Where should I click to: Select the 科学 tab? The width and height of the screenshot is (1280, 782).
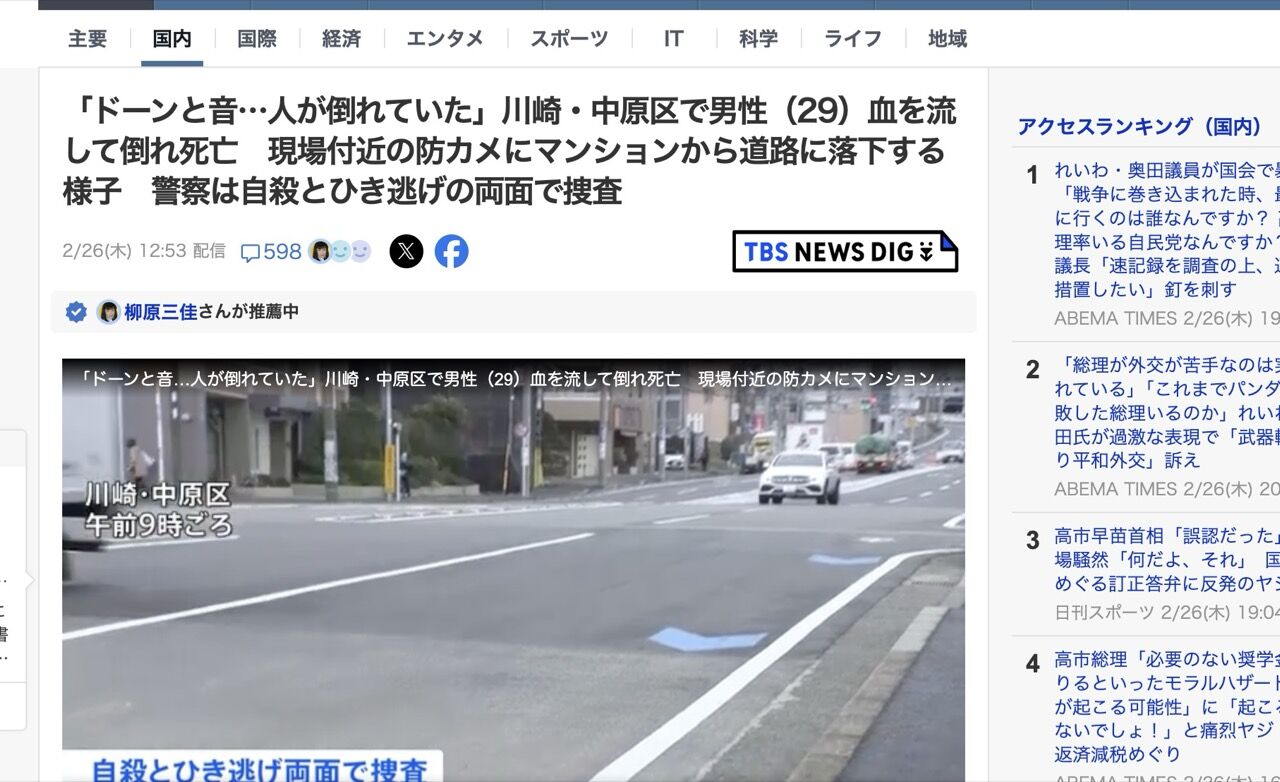coord(758,39)
